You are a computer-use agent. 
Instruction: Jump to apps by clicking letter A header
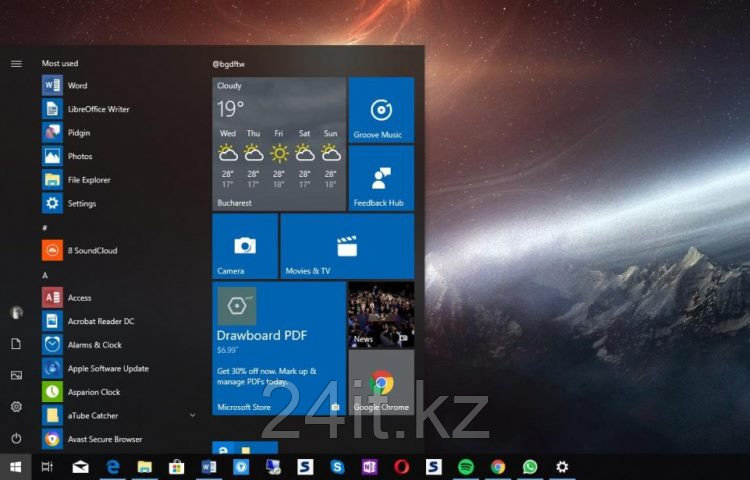[45, 275]
